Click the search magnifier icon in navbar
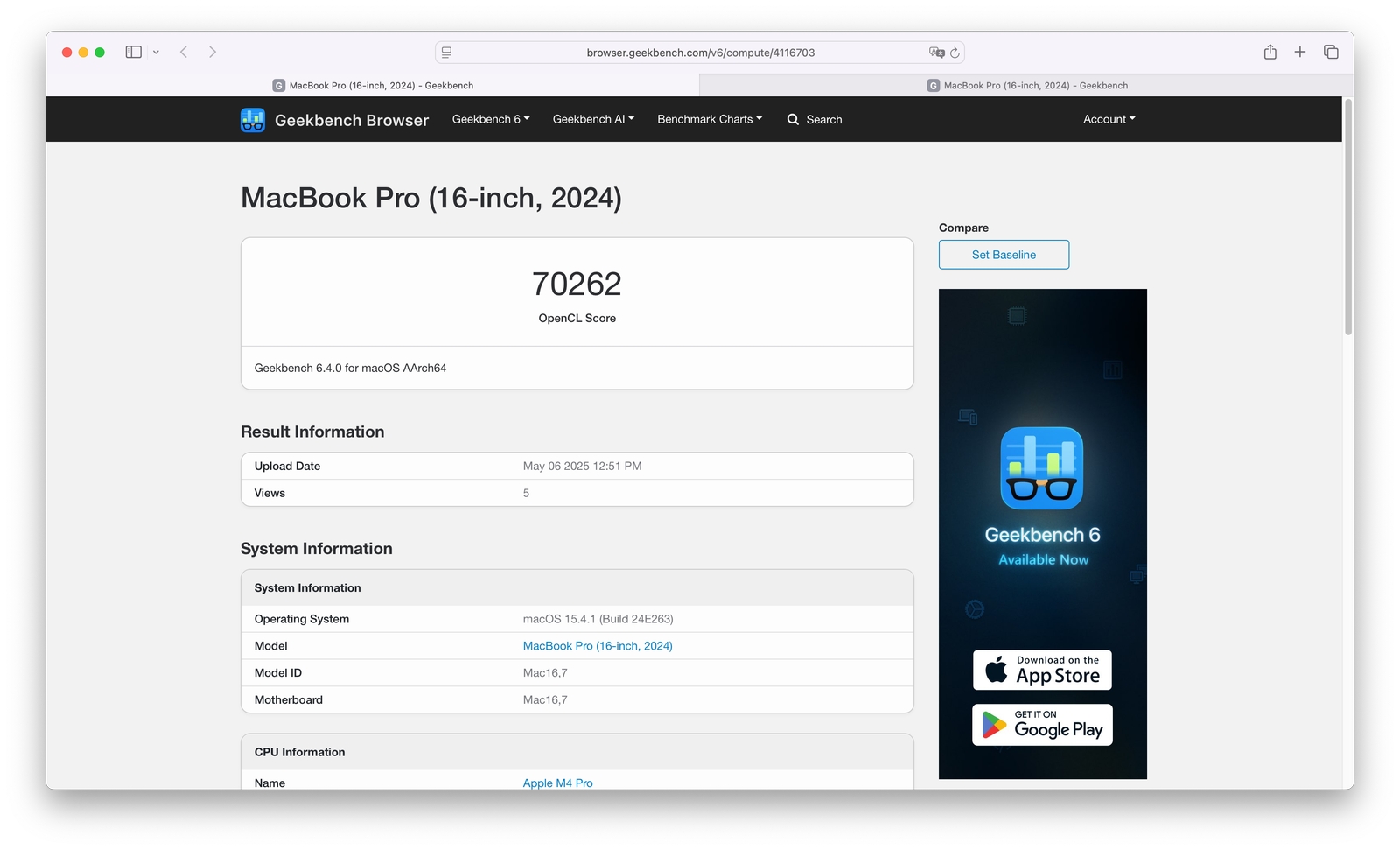The width and height of the screenshot is (1400, 850). coord(793,120)
